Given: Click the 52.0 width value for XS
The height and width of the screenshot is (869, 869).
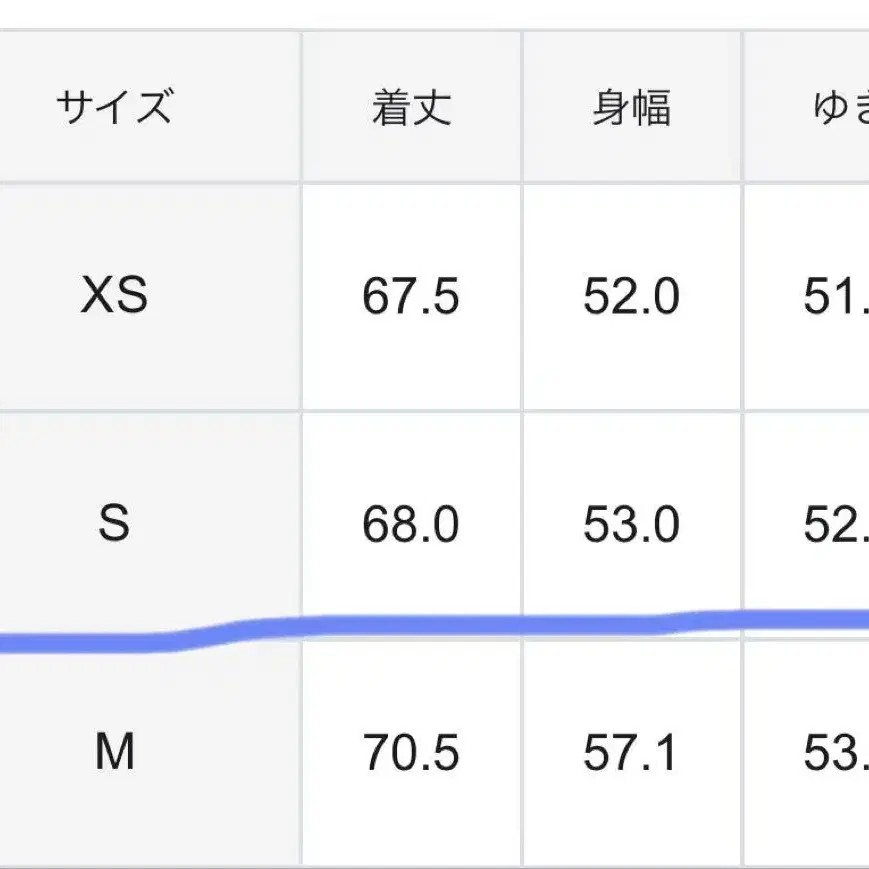Looking at the screenshot, I should click(631, 297).
